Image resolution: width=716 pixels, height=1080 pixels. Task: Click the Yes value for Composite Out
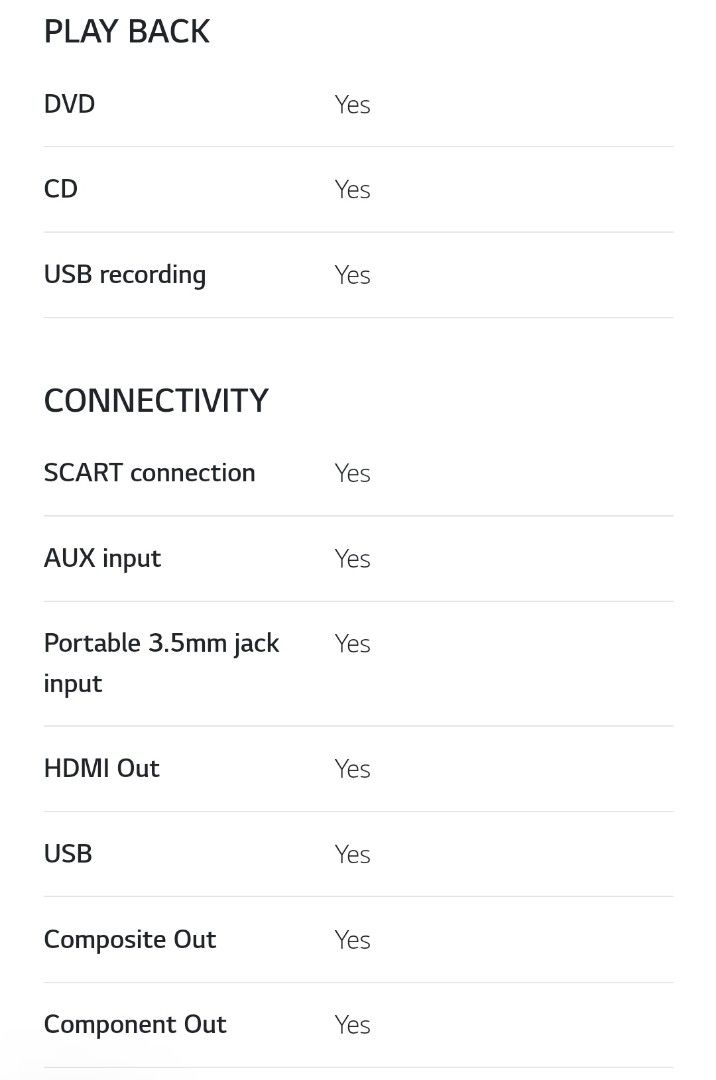tap(352, 940)
